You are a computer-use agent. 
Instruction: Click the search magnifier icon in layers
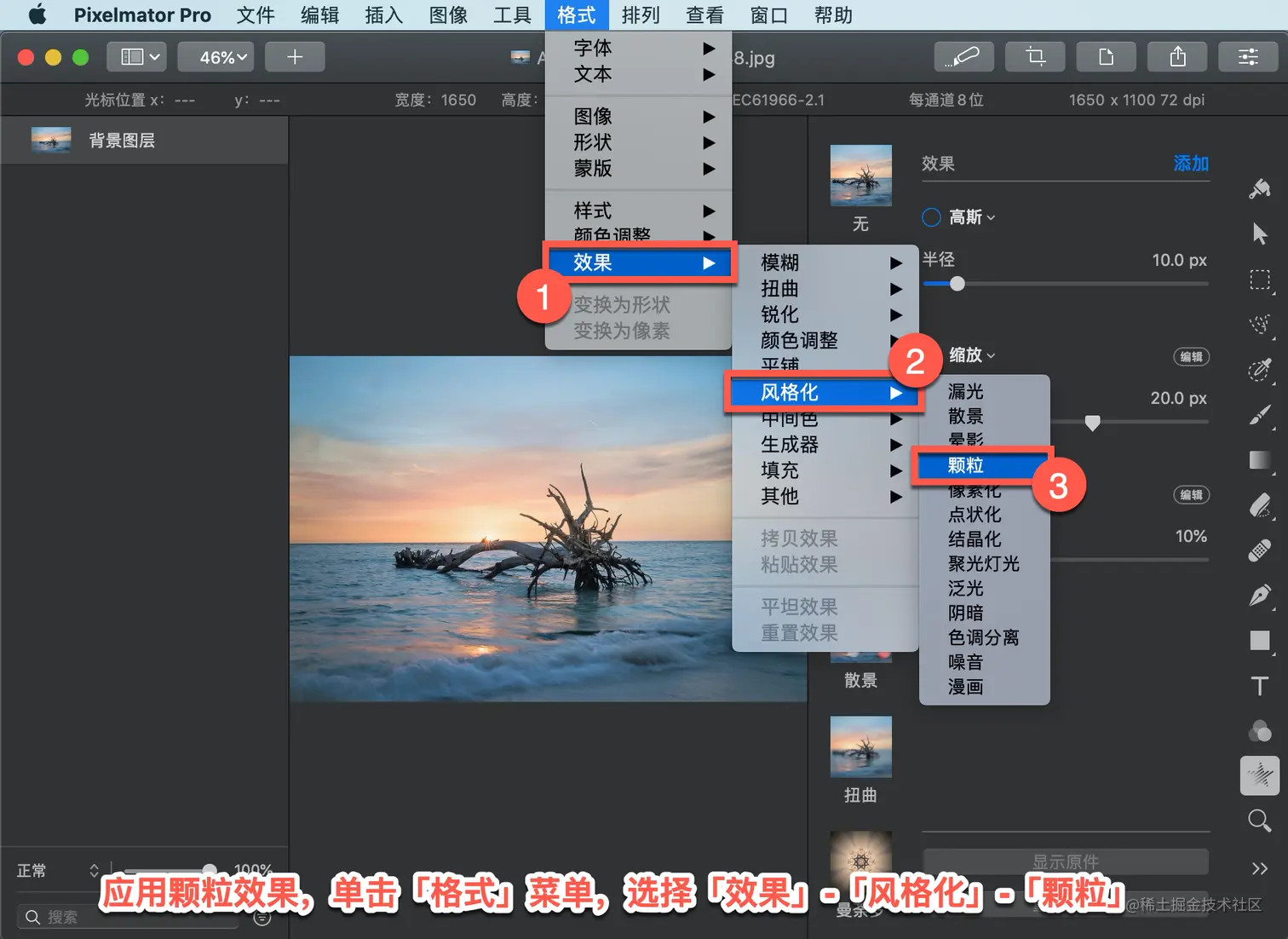click(x=32, y=917)
